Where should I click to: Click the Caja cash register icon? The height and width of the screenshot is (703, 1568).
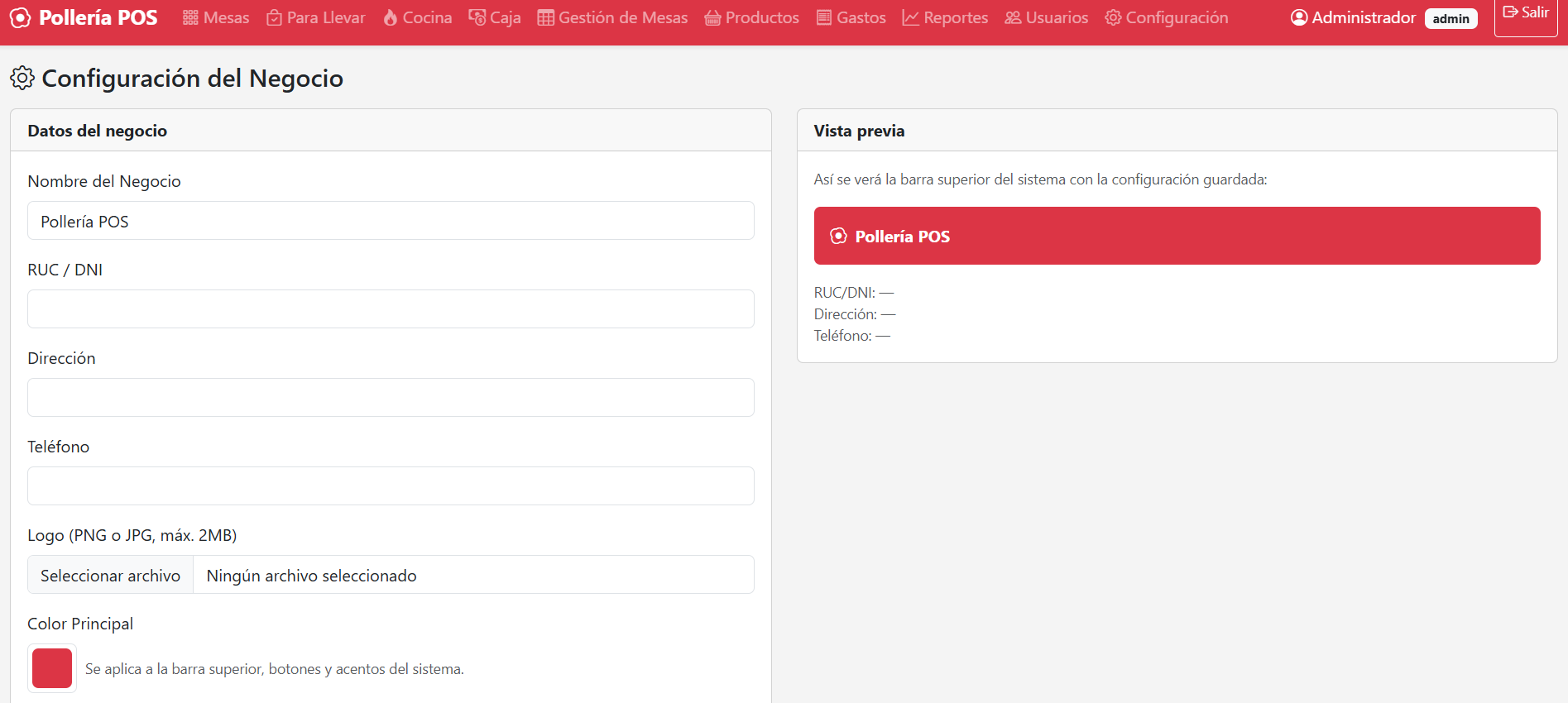[477, 17]
